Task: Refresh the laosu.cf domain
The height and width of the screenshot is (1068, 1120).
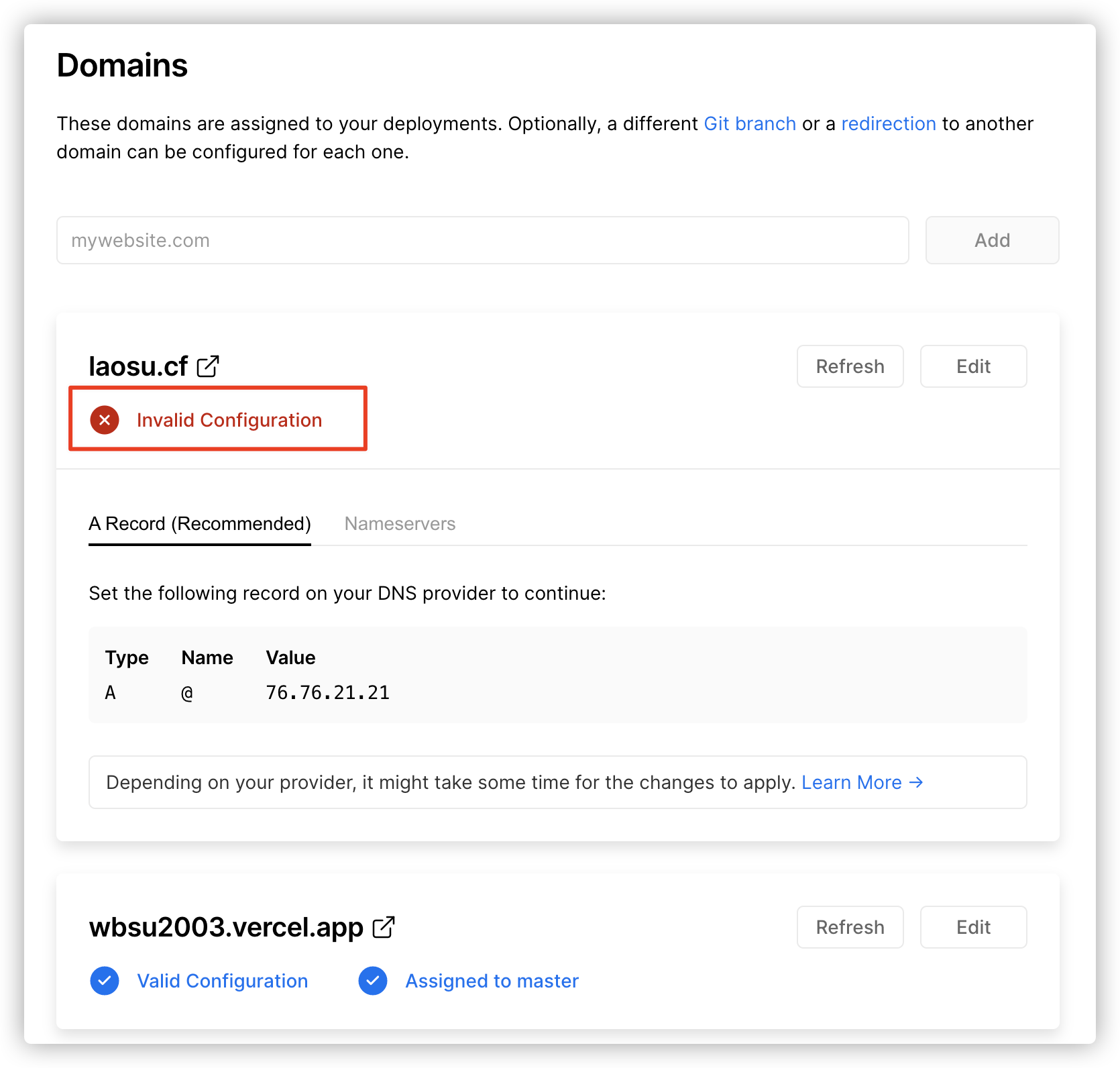Action: coord(850,366)
